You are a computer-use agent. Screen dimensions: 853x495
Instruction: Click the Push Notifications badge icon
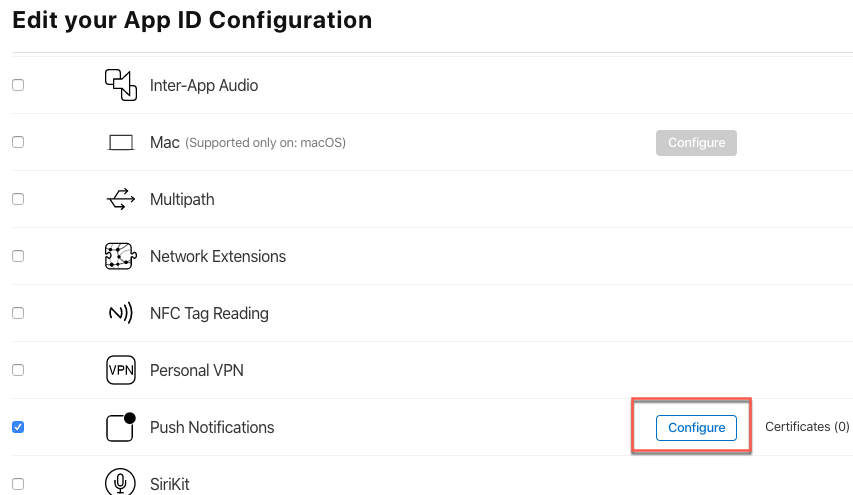pos(121,427)
